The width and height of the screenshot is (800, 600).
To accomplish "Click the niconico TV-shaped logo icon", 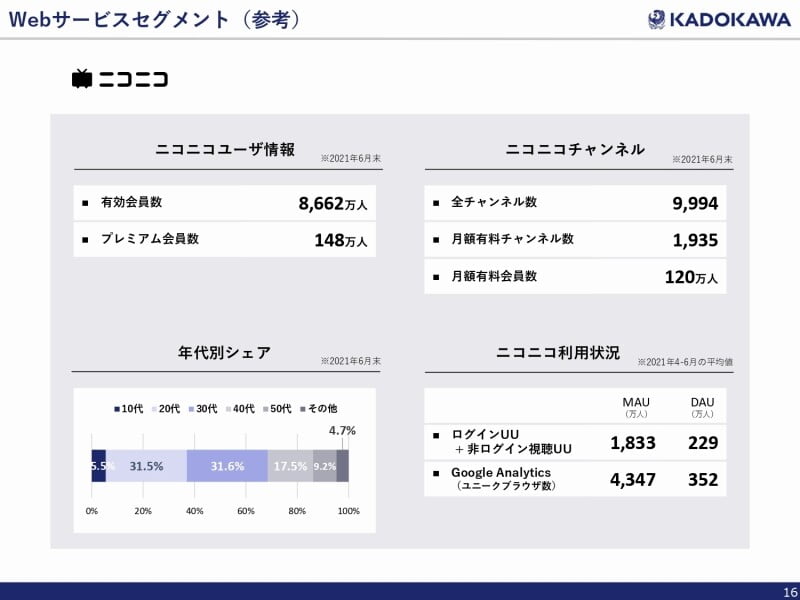I will 82,79.
